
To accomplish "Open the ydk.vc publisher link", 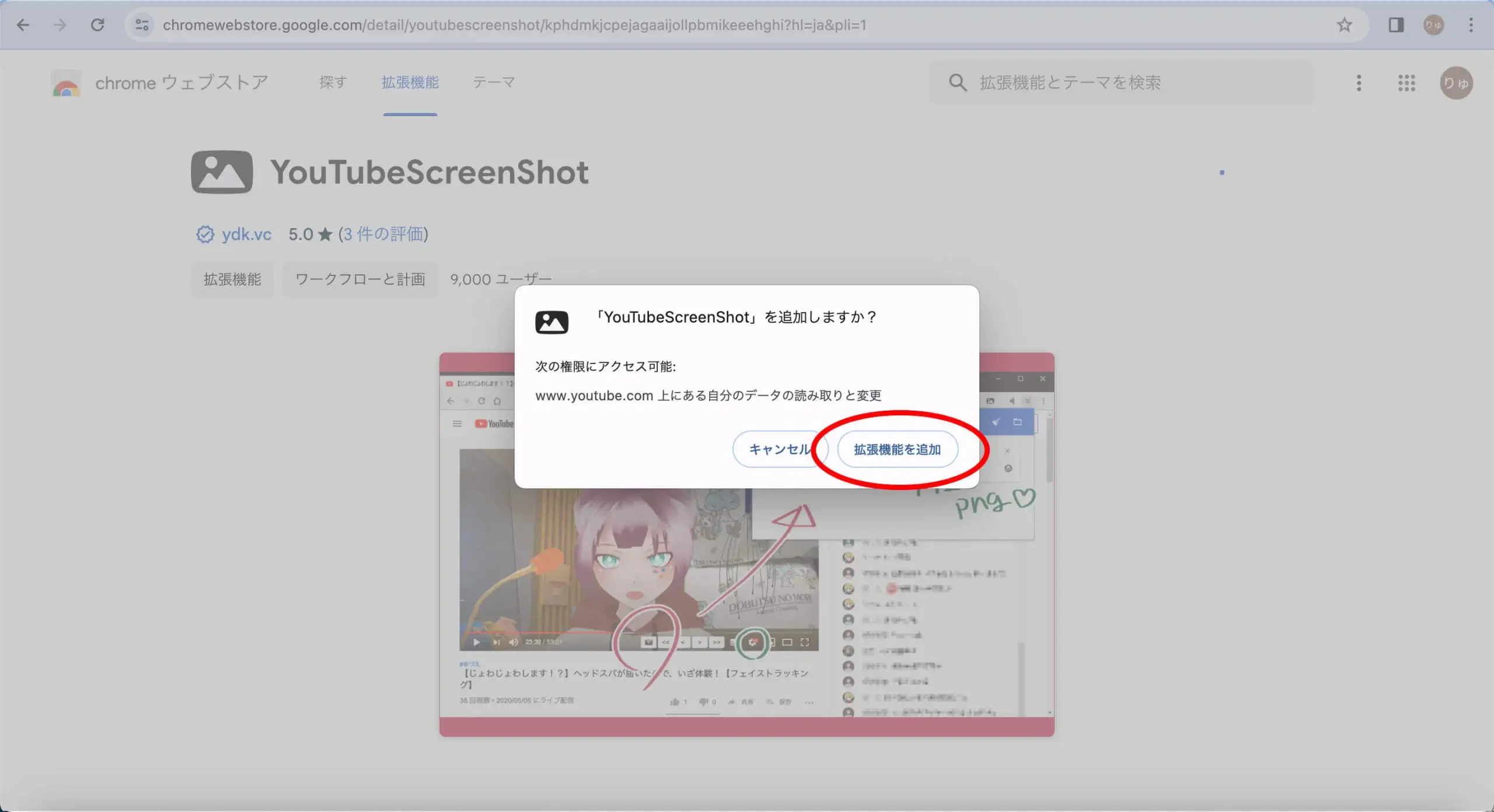I will (246, 235).
